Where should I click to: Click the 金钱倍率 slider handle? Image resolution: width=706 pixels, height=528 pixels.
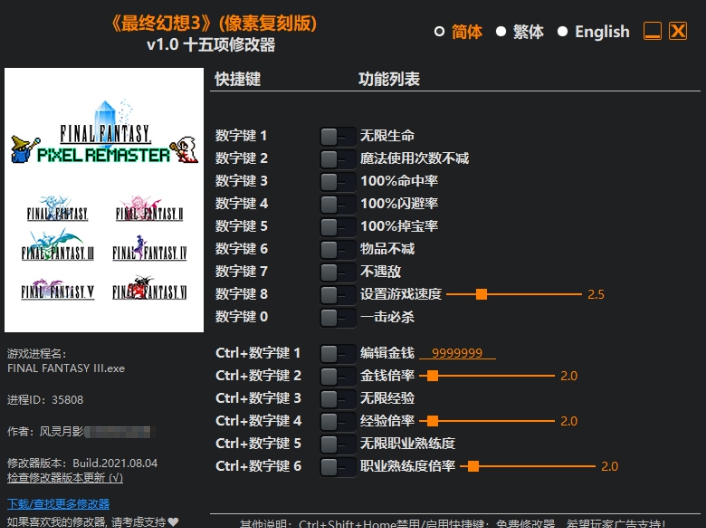(x=432, y=376)
